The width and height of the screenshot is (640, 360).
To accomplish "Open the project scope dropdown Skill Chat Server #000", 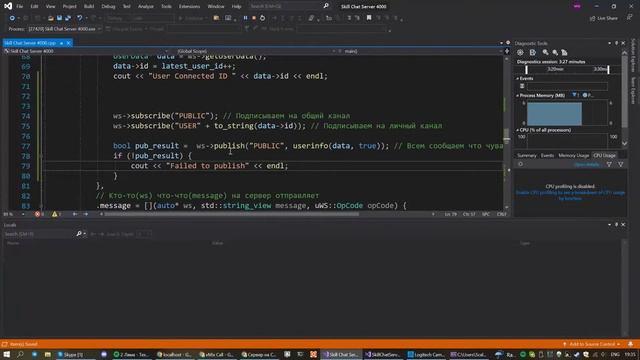I will (x=87, y=51).
